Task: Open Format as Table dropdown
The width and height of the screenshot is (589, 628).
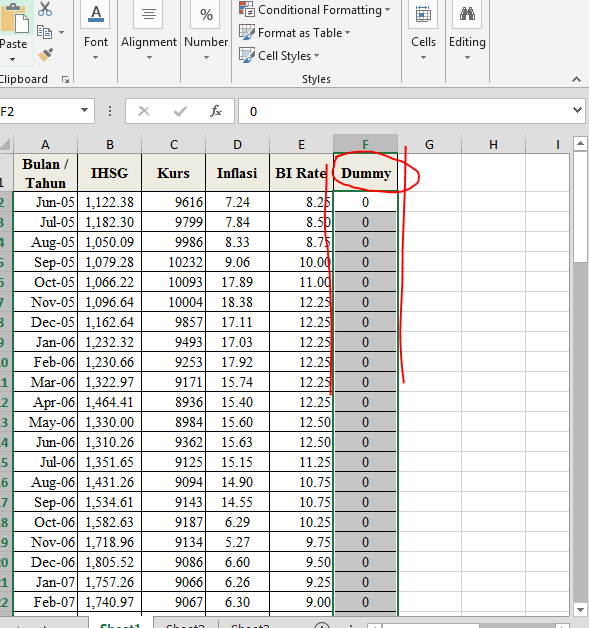Action: pos(347,32)
